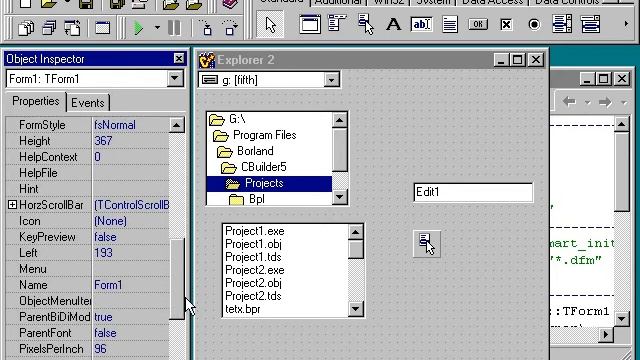Click the back arrow in code editor

pyautogui.click(x=569, y=102)
